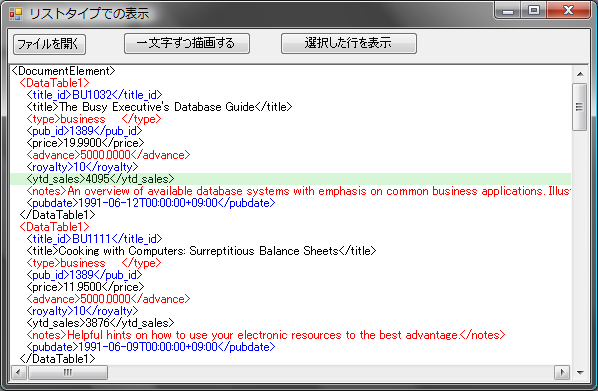
Task: Click the 選択した行を表示 button
Action: coord(349,43)
